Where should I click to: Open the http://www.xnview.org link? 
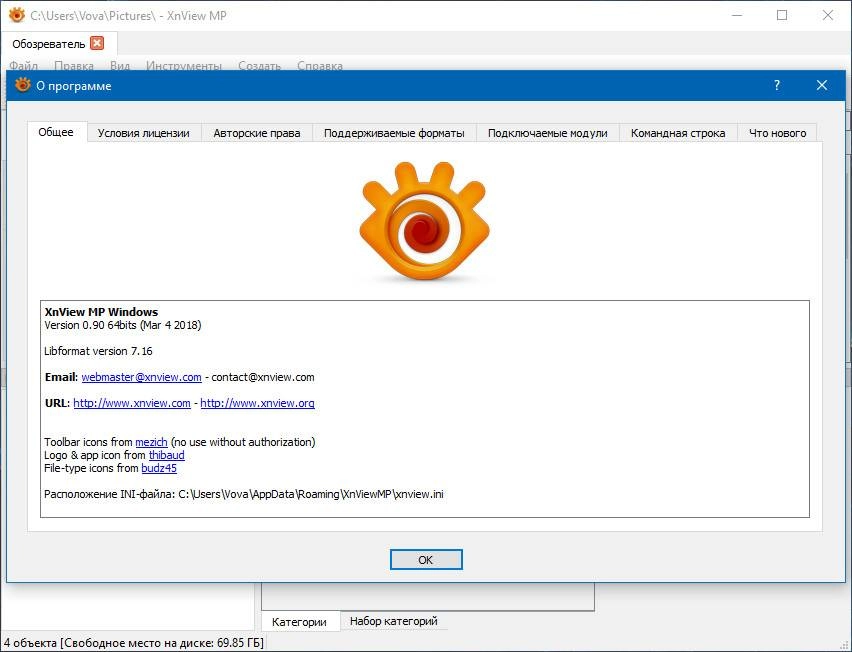point(258,403)
